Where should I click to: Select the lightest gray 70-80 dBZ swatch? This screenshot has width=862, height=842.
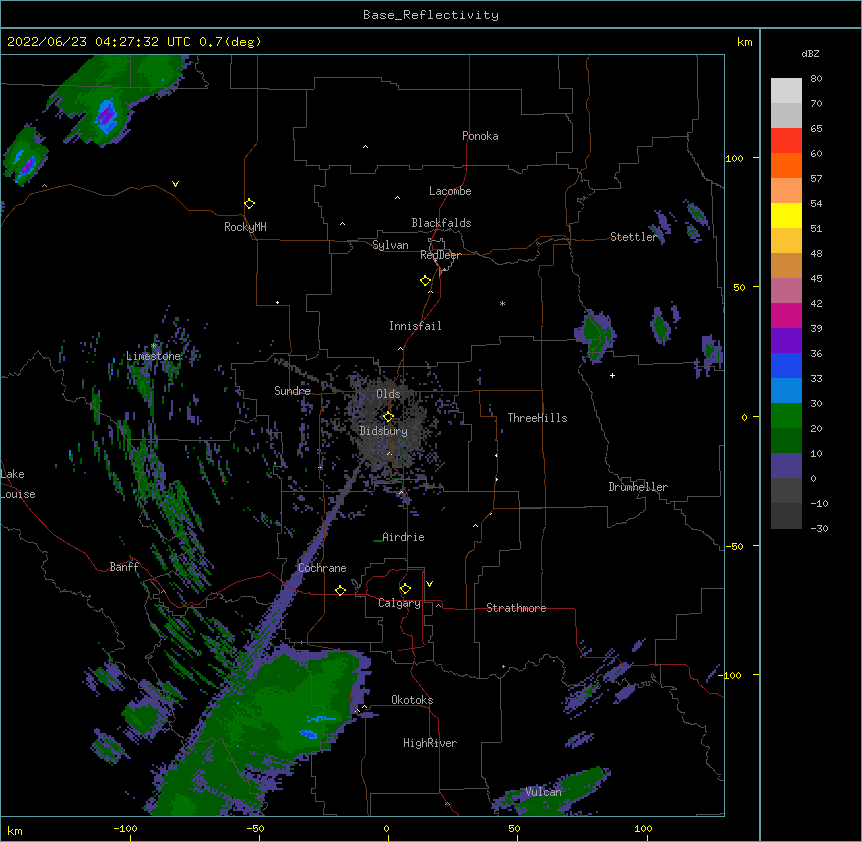click(786, 91)
